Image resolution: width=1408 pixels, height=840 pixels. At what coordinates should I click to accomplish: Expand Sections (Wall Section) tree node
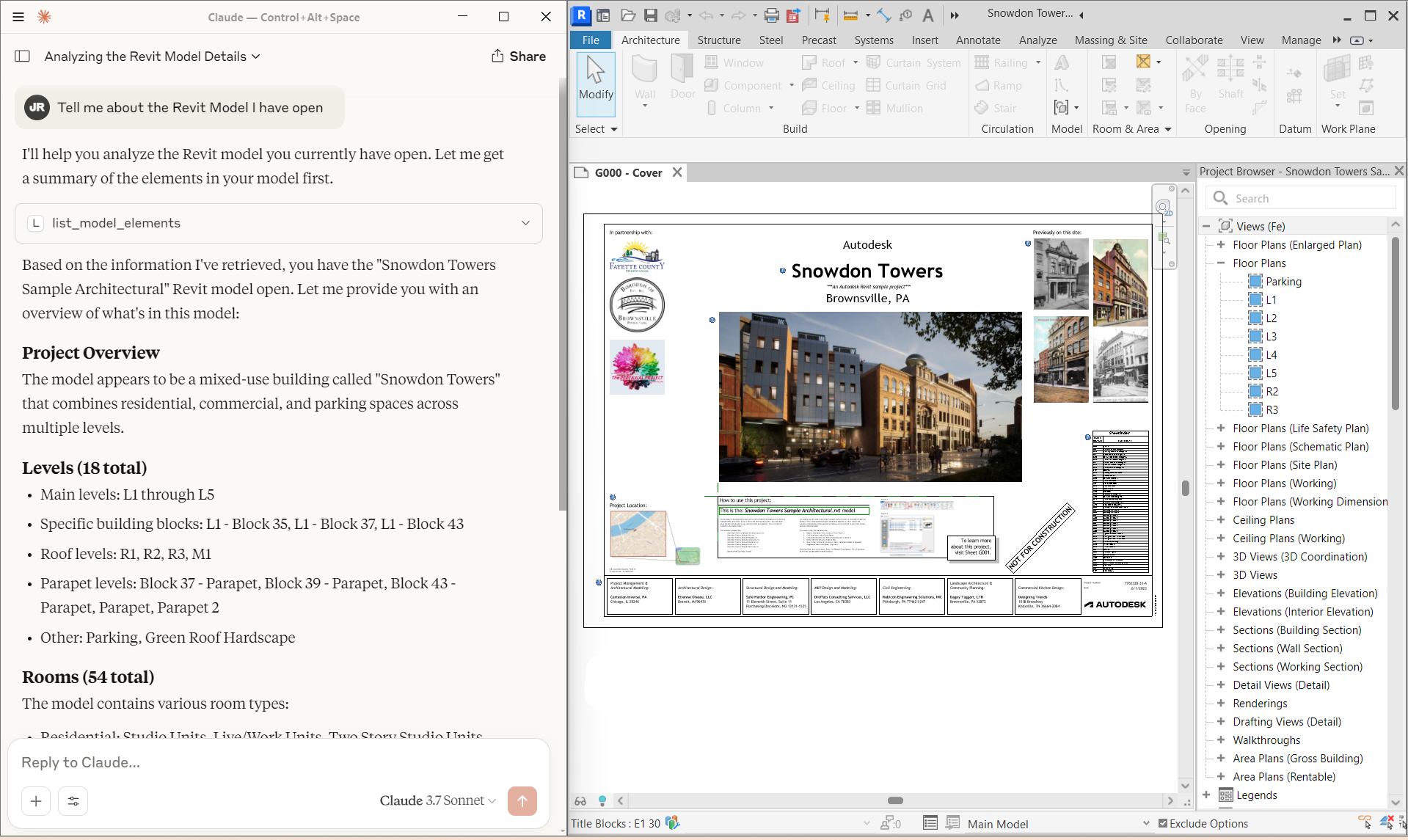coord(1221,648)
